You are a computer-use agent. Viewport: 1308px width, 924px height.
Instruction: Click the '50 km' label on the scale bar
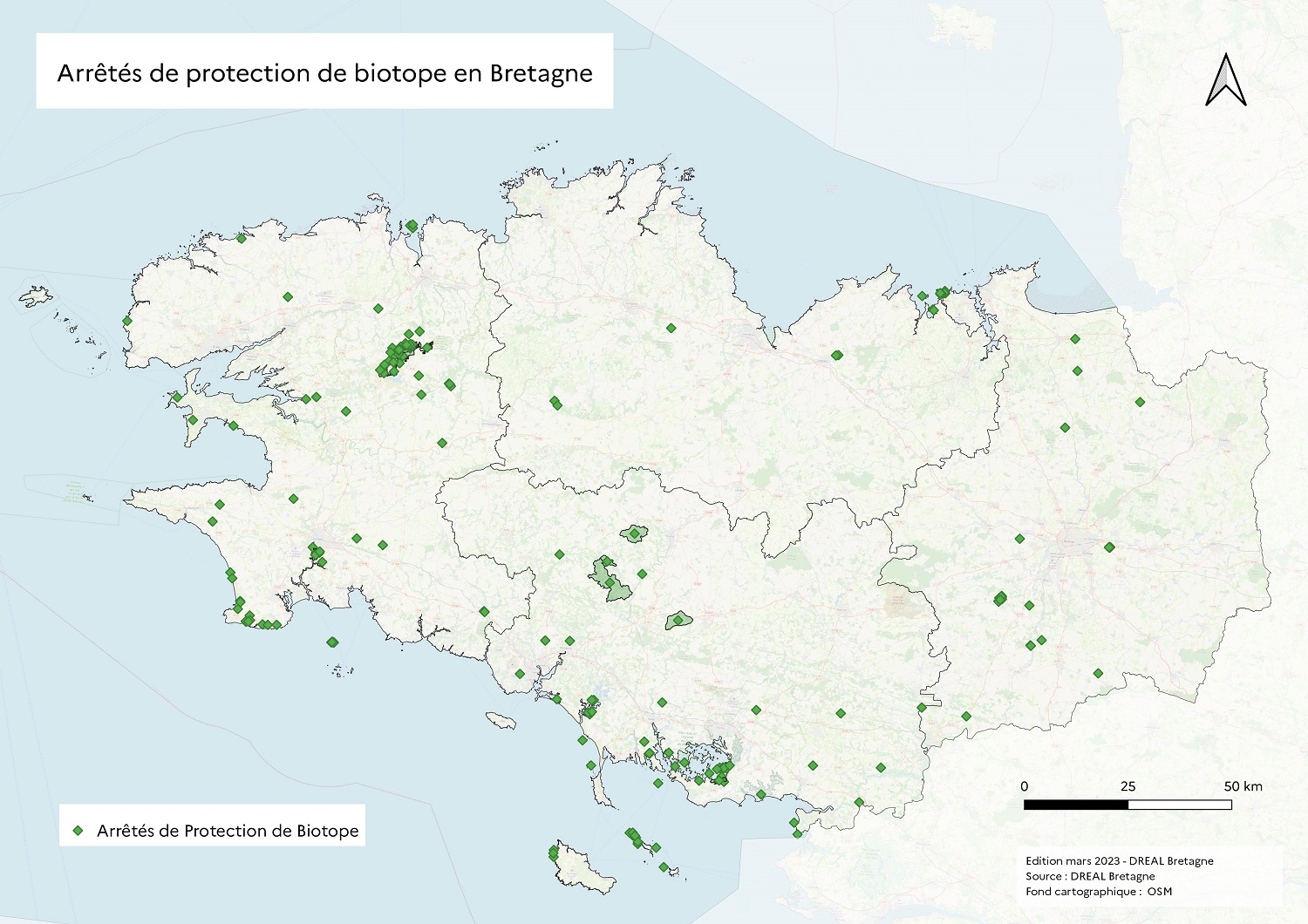(1243, 786)
